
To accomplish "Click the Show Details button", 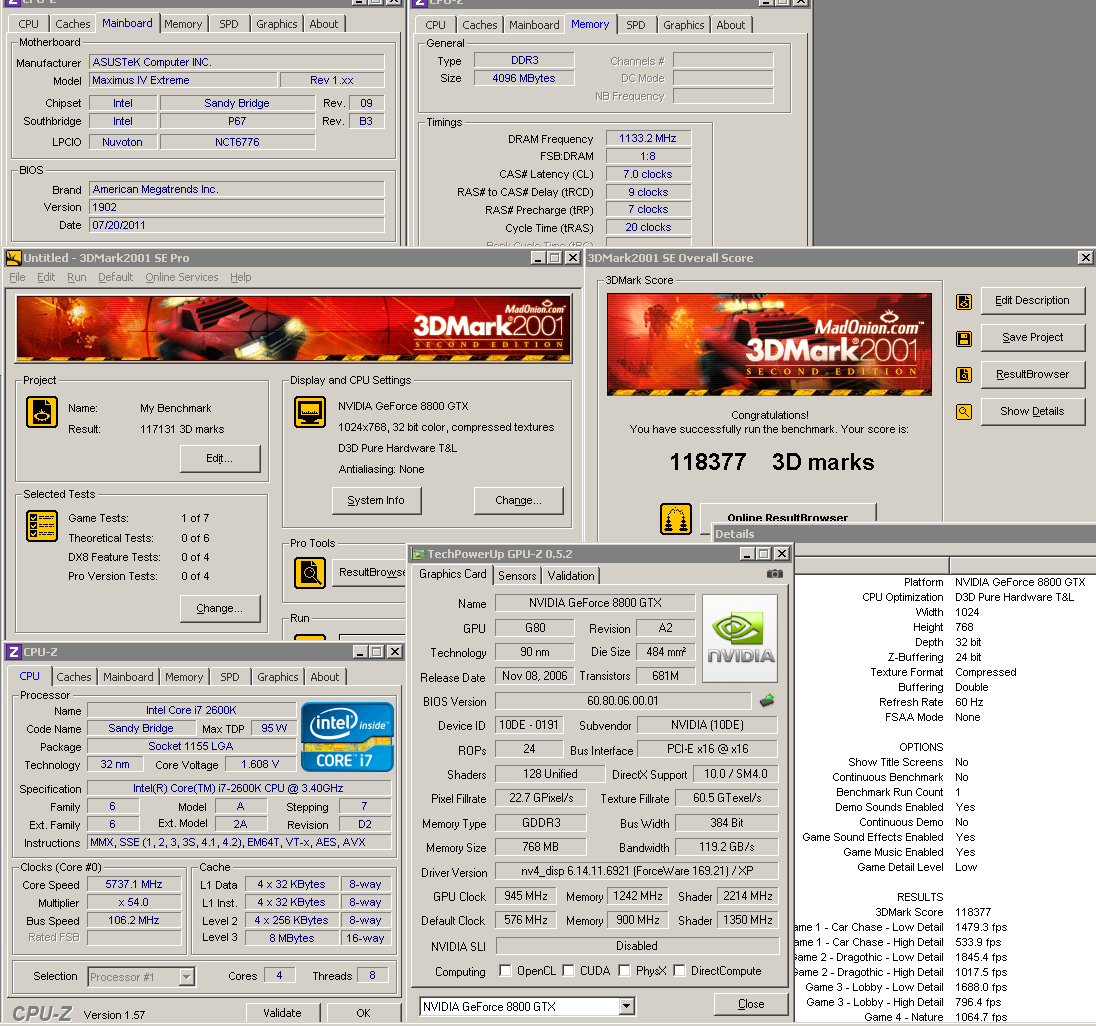I will coord(1032,412).
